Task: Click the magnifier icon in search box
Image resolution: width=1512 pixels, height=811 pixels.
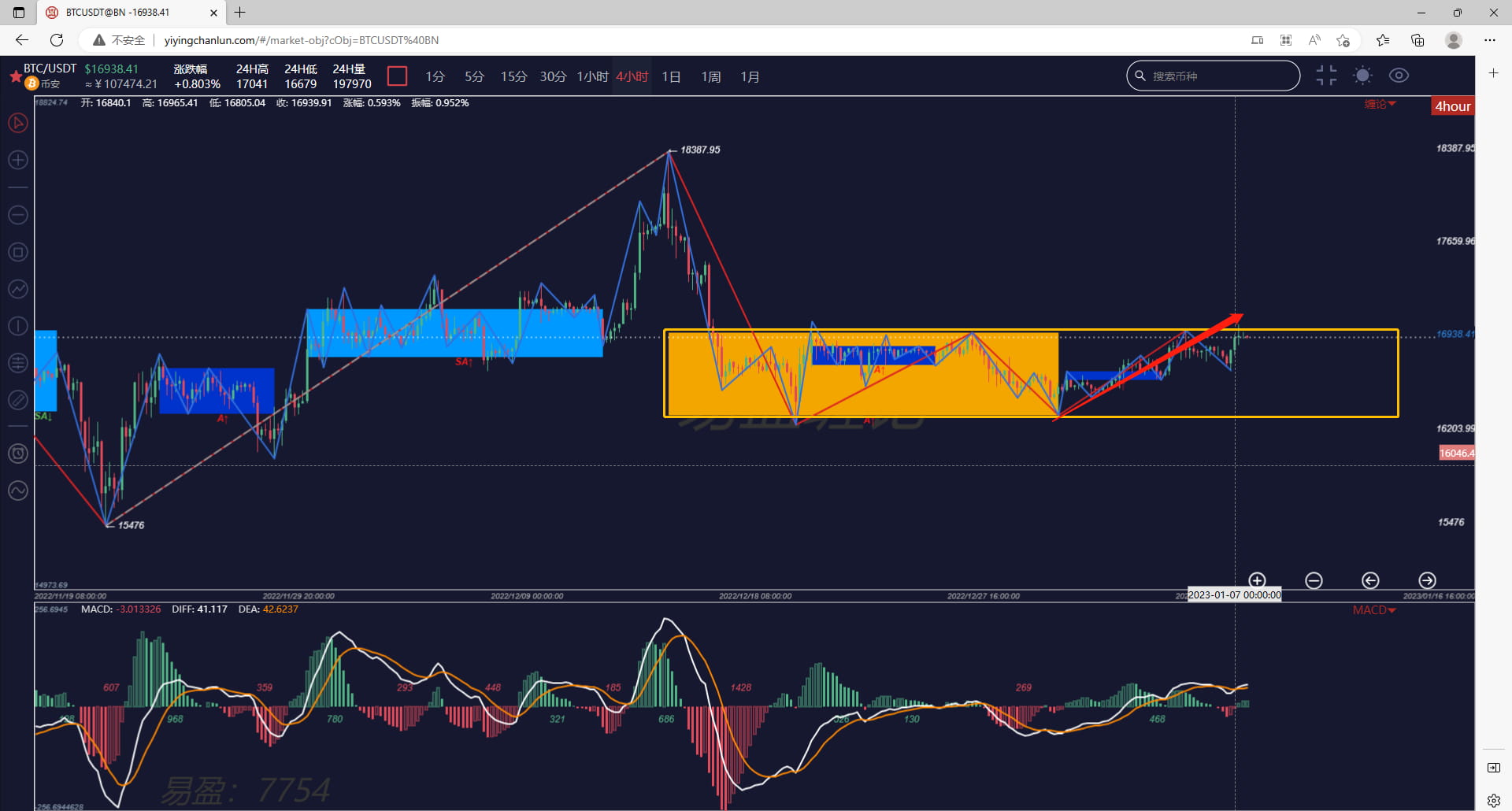Action: click(x=1140, y=76)
